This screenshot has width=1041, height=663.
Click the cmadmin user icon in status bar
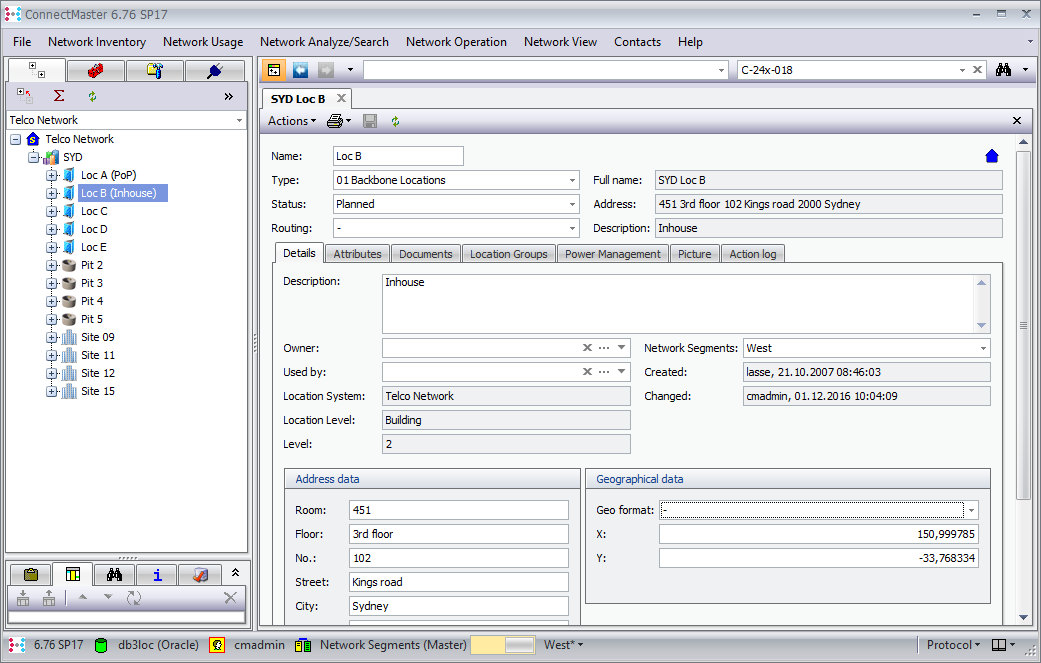coord(216,645)
